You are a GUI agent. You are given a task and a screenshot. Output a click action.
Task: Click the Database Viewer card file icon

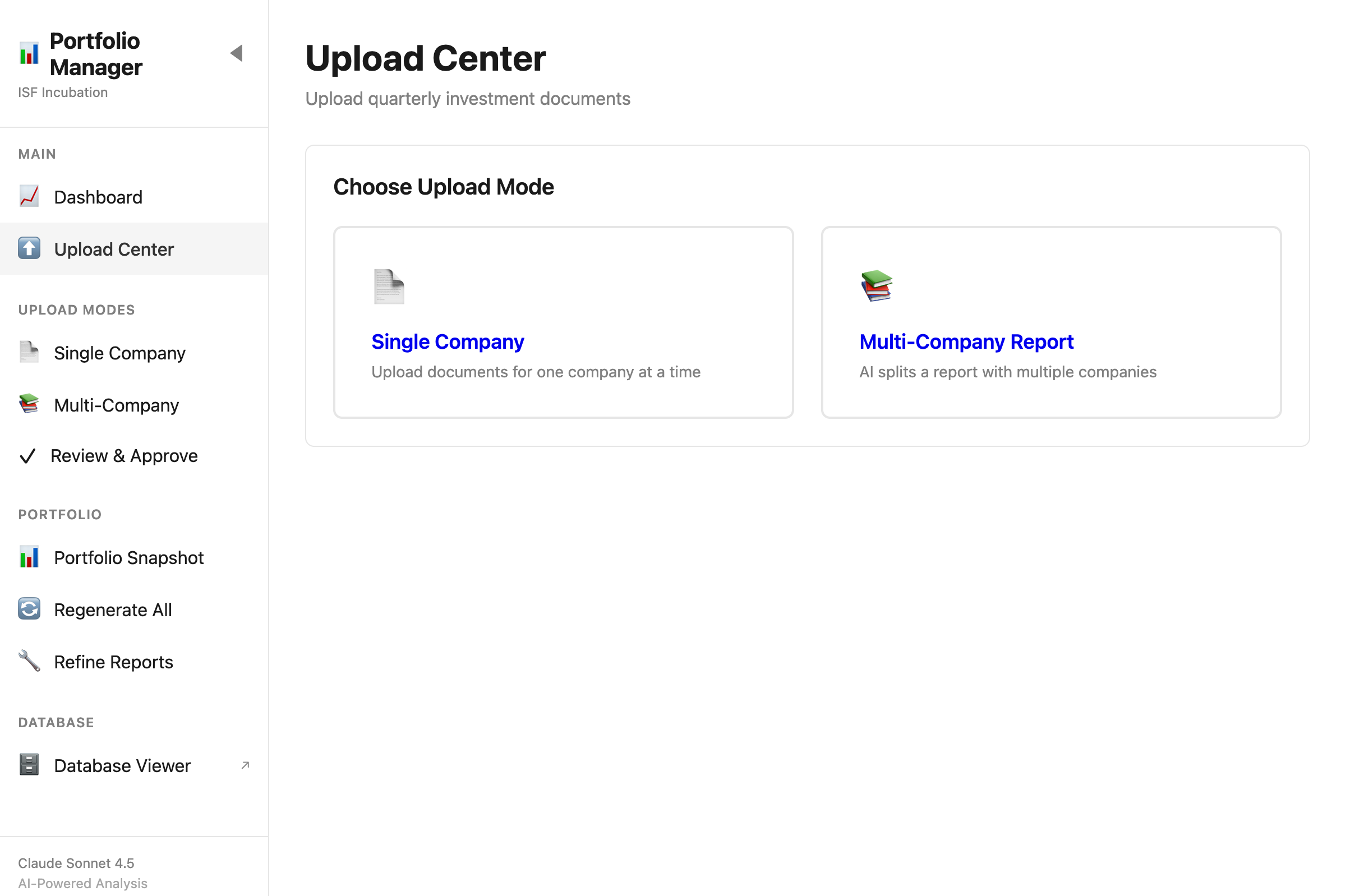tap(28, 765)
